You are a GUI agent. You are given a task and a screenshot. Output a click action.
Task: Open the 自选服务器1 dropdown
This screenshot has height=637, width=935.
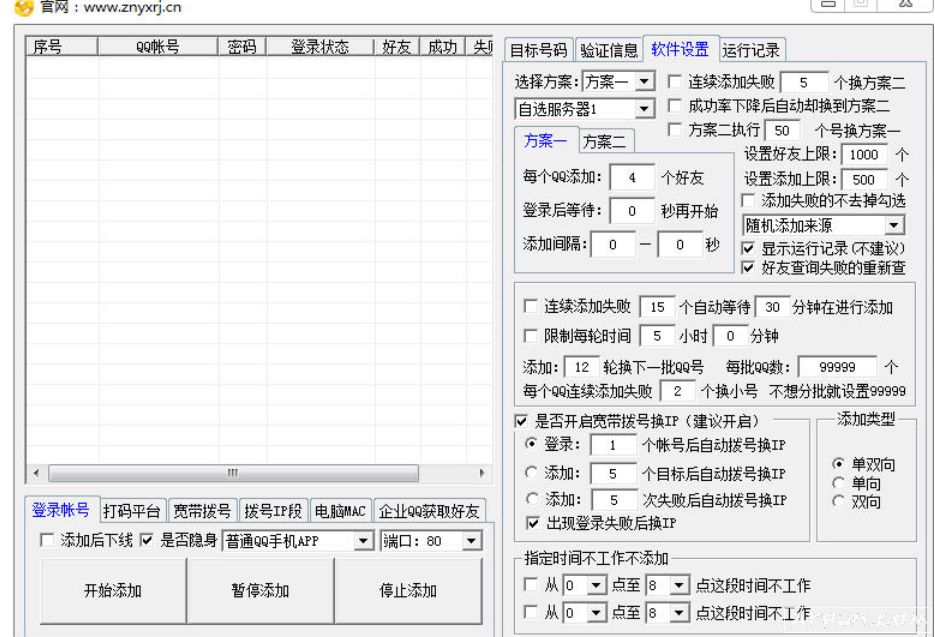click(x=644, y=109)
